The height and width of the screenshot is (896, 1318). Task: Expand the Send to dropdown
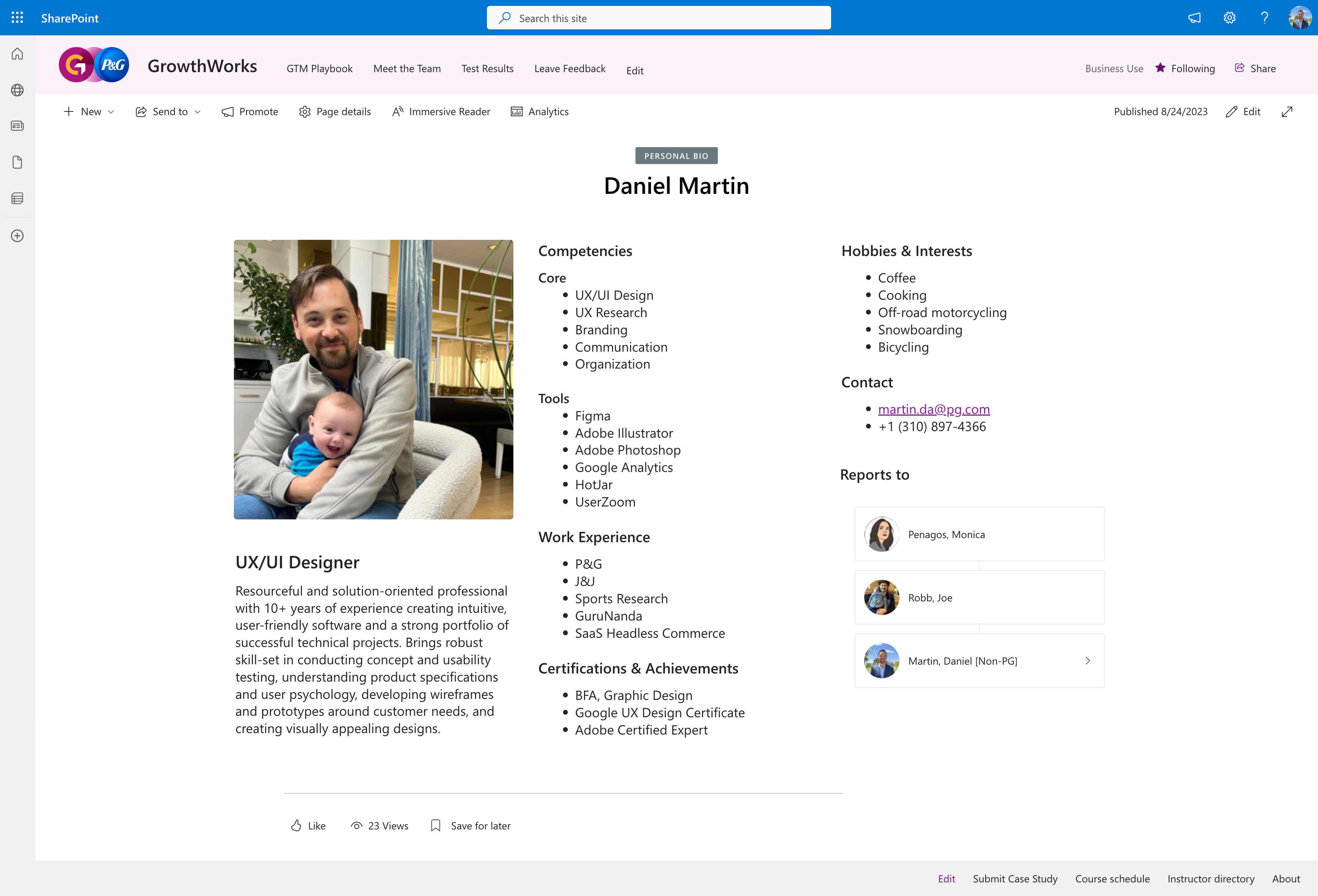click(x=168, y=112)
